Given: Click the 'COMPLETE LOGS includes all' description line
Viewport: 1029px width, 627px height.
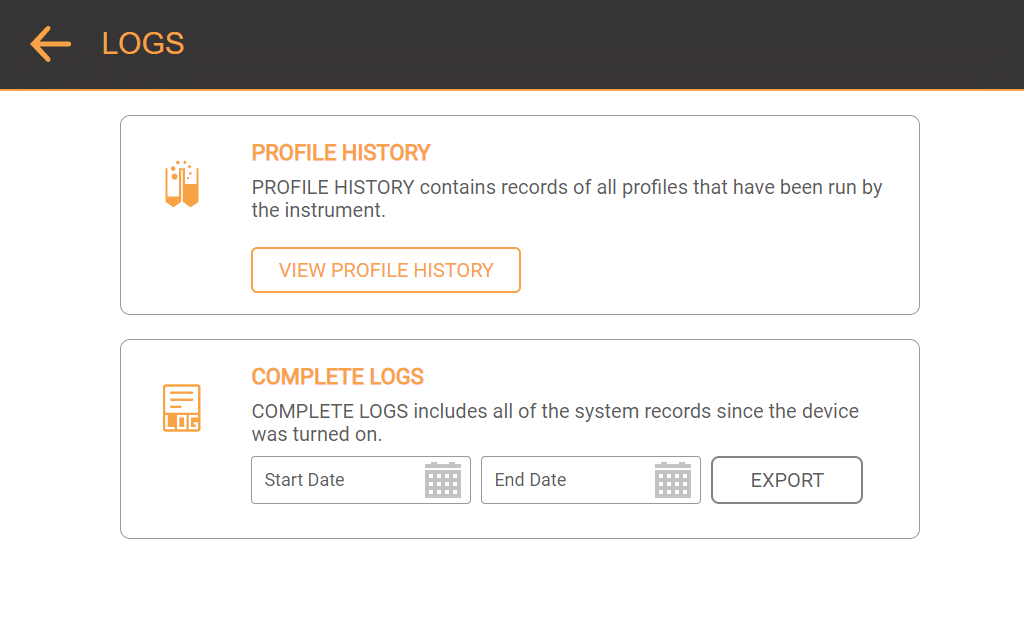Looking at the screenshot, I should (555, 412).
